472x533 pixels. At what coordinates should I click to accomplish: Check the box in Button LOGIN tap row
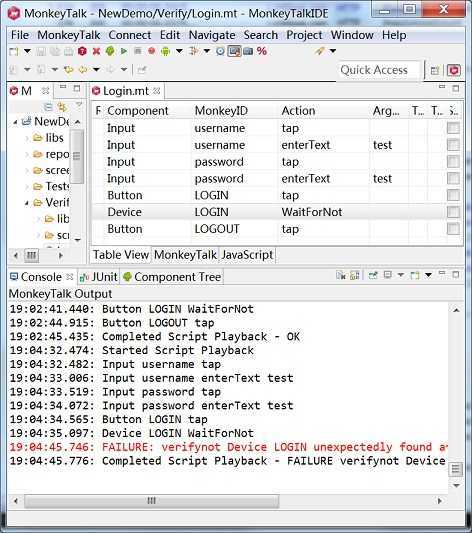tap(453, 195)
